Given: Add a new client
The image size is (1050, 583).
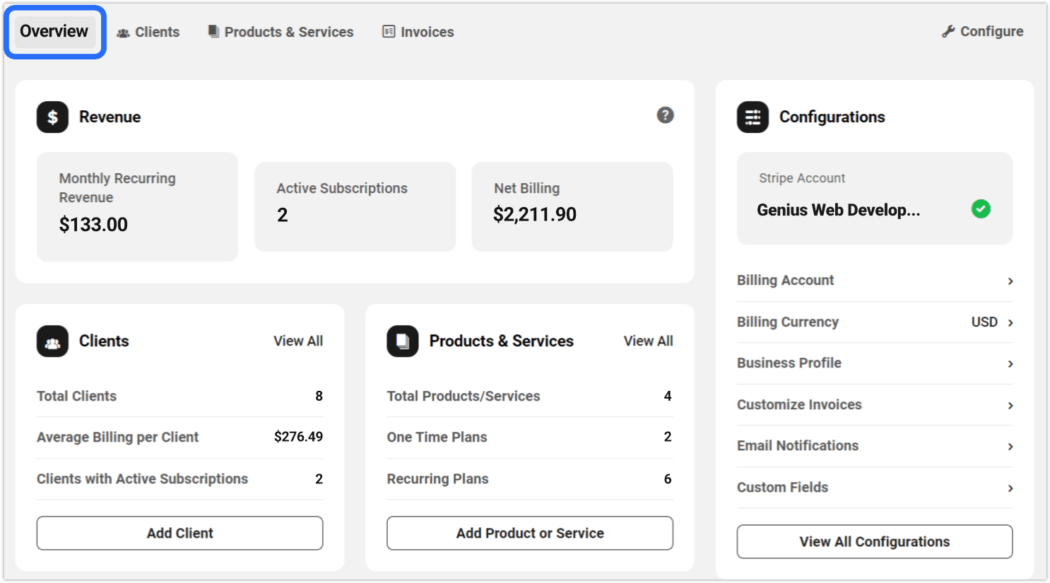Looking at the screenshot, I should click(179, 533).
